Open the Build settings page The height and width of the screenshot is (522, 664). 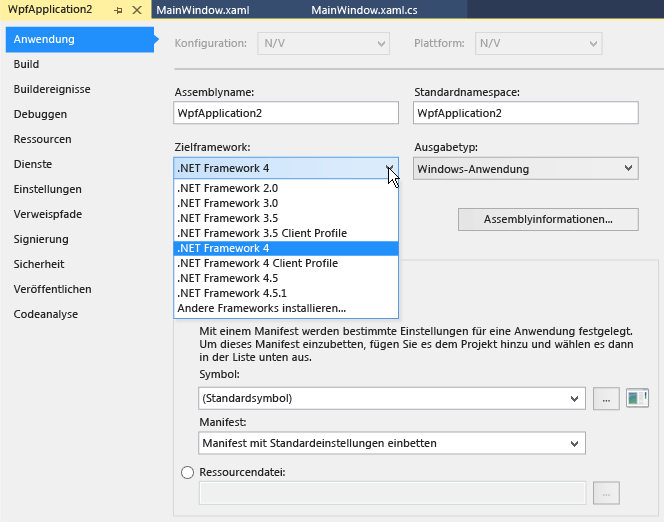click(x=26, y=64)
